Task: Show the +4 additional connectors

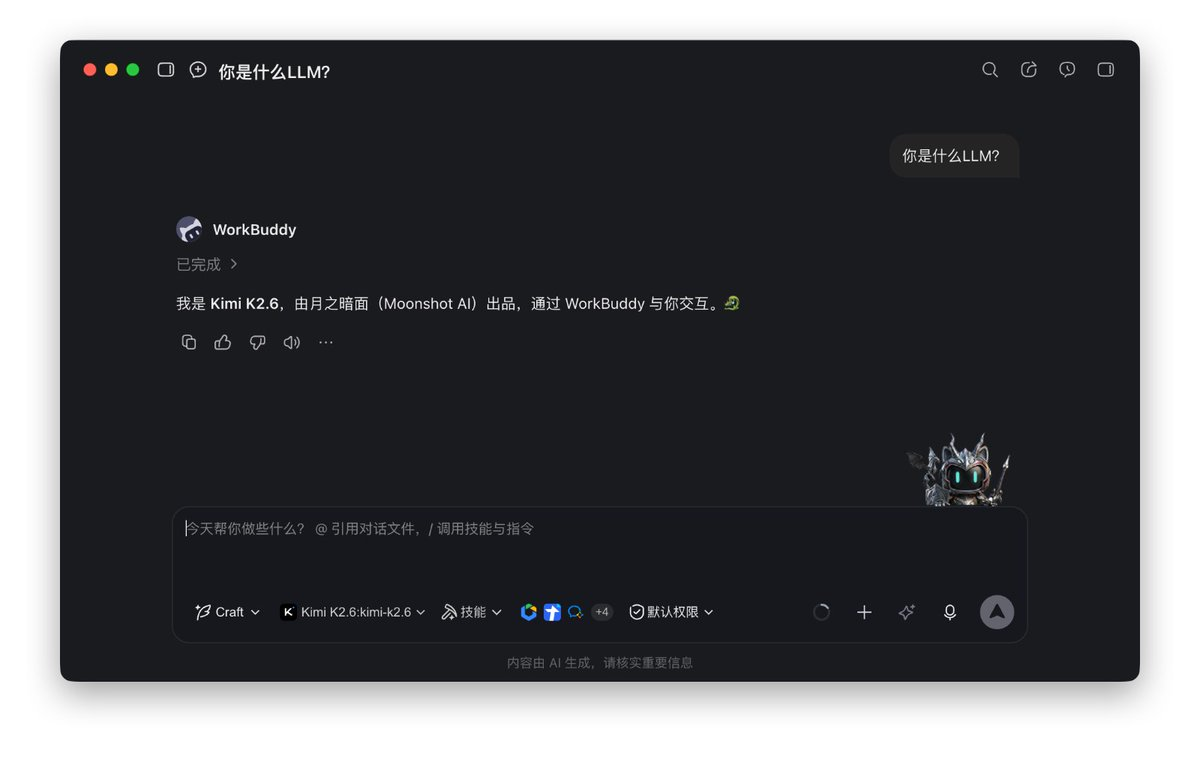Action: click(601, 612)
